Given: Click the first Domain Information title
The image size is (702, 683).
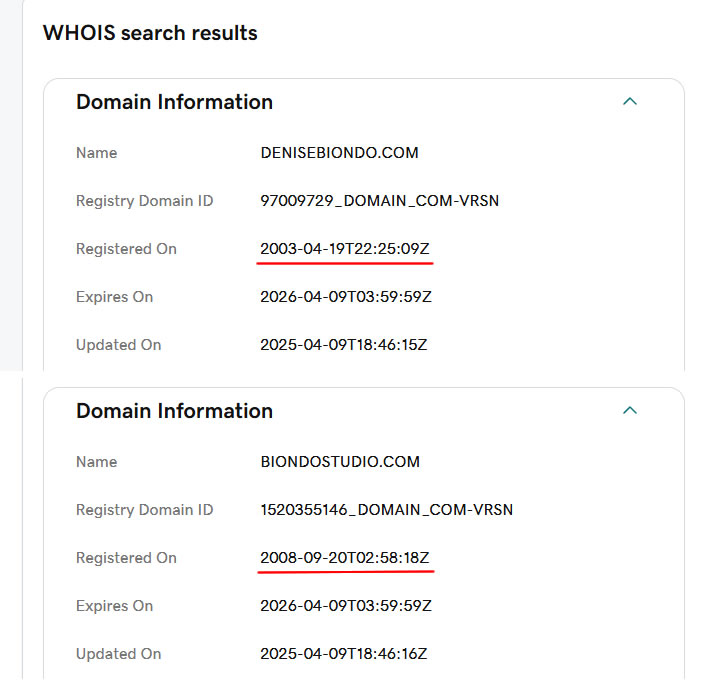Looking at the screenshot, I should pyautogui.click(x=174, y=102).
